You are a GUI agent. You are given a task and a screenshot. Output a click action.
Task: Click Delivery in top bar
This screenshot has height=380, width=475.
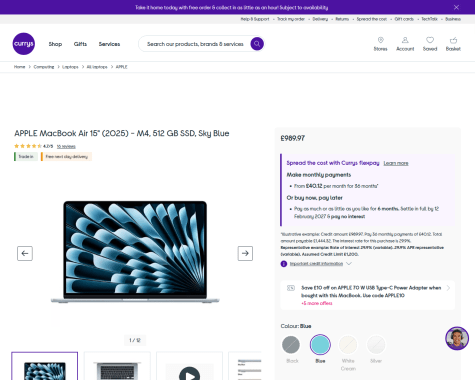coord(320,19)
